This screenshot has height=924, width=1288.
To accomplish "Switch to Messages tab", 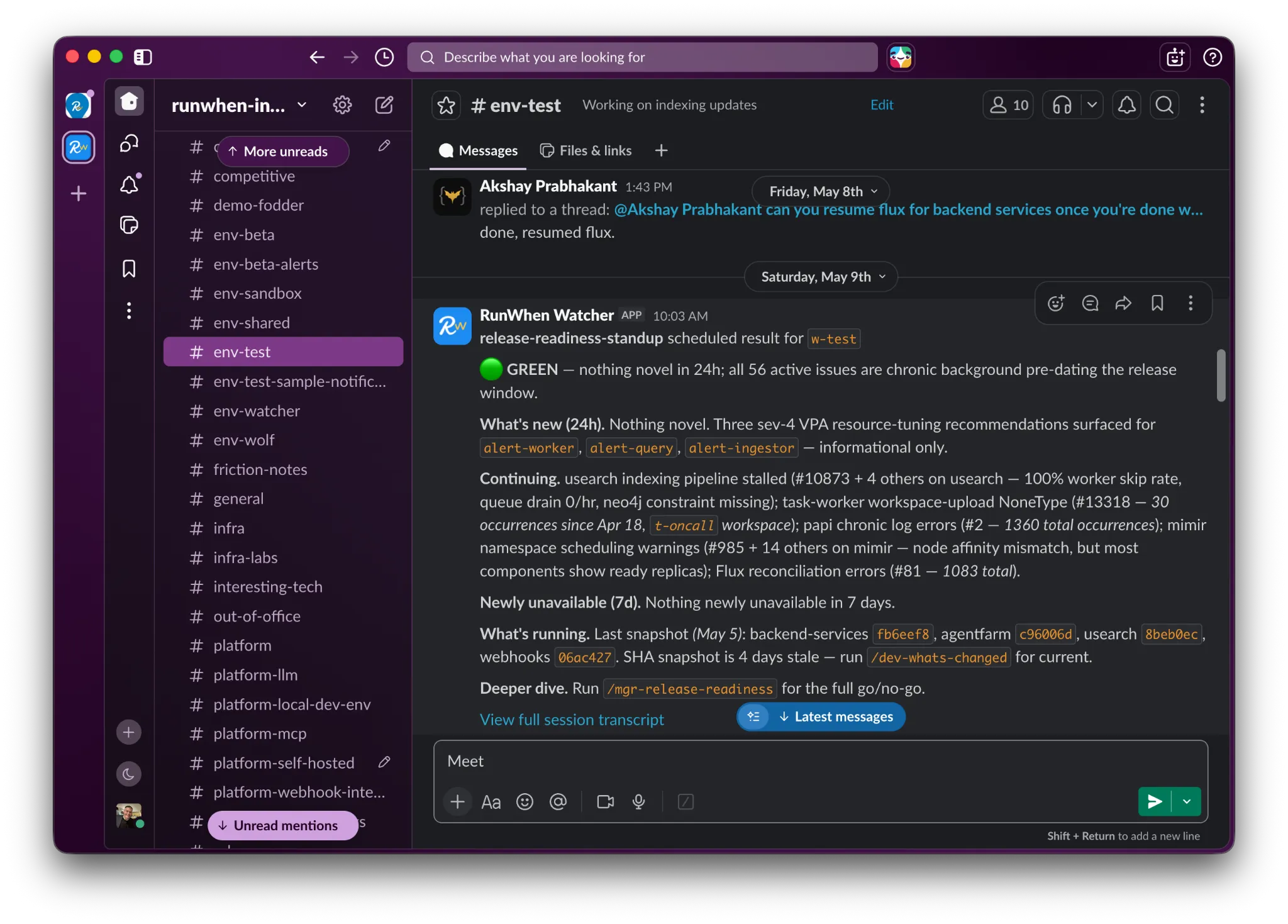I will point(478,151).
